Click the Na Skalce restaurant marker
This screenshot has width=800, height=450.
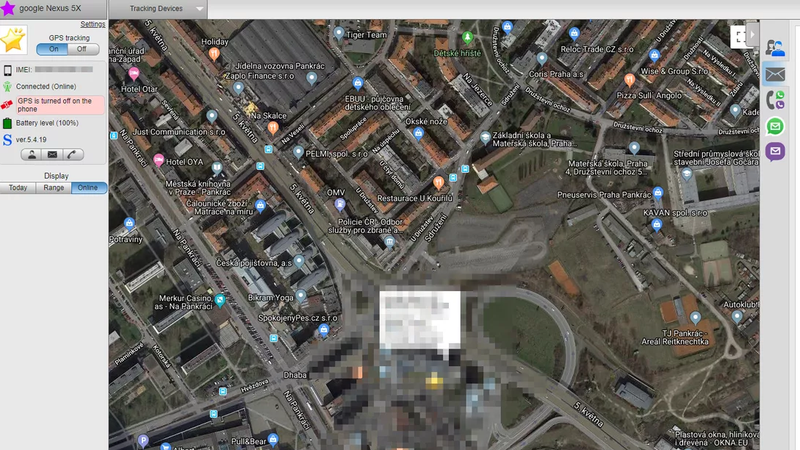[273, 128]
